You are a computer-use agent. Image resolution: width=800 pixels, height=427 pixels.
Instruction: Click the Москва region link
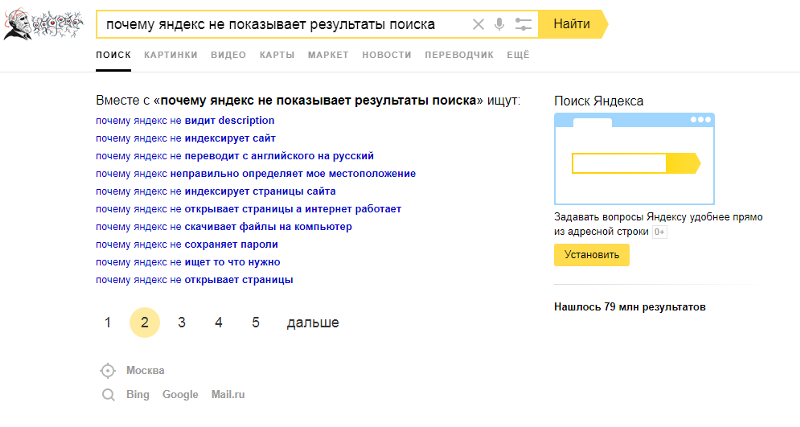point(145,370)
